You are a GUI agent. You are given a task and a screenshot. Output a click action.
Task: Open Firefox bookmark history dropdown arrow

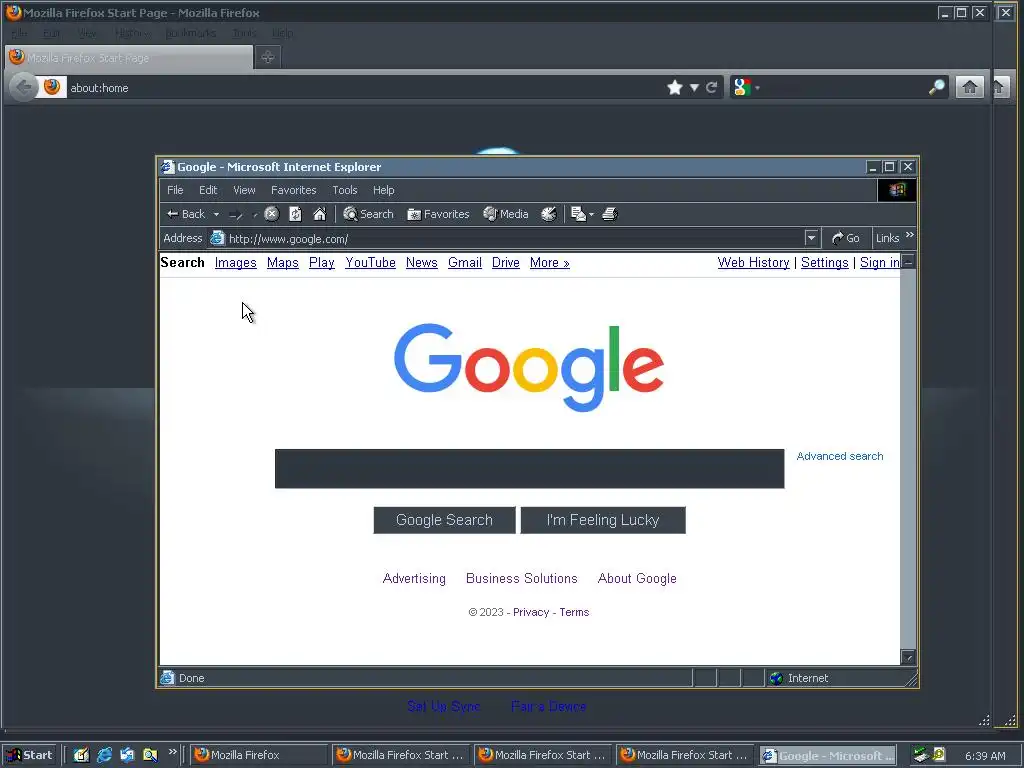click(x=694, y=88)
